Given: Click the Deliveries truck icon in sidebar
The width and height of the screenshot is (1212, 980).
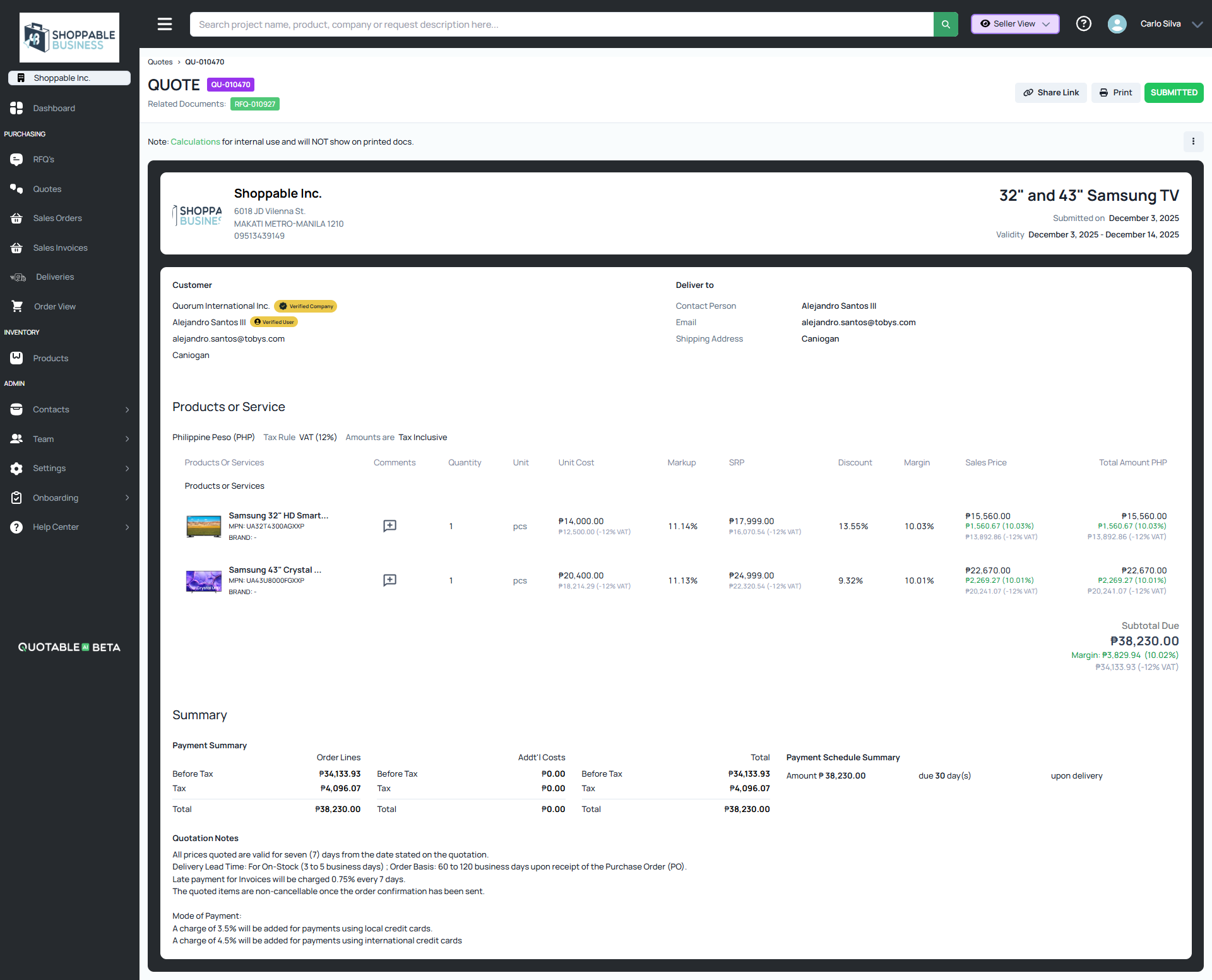Looking at the screenshot, I should click(x=18, y=277).
